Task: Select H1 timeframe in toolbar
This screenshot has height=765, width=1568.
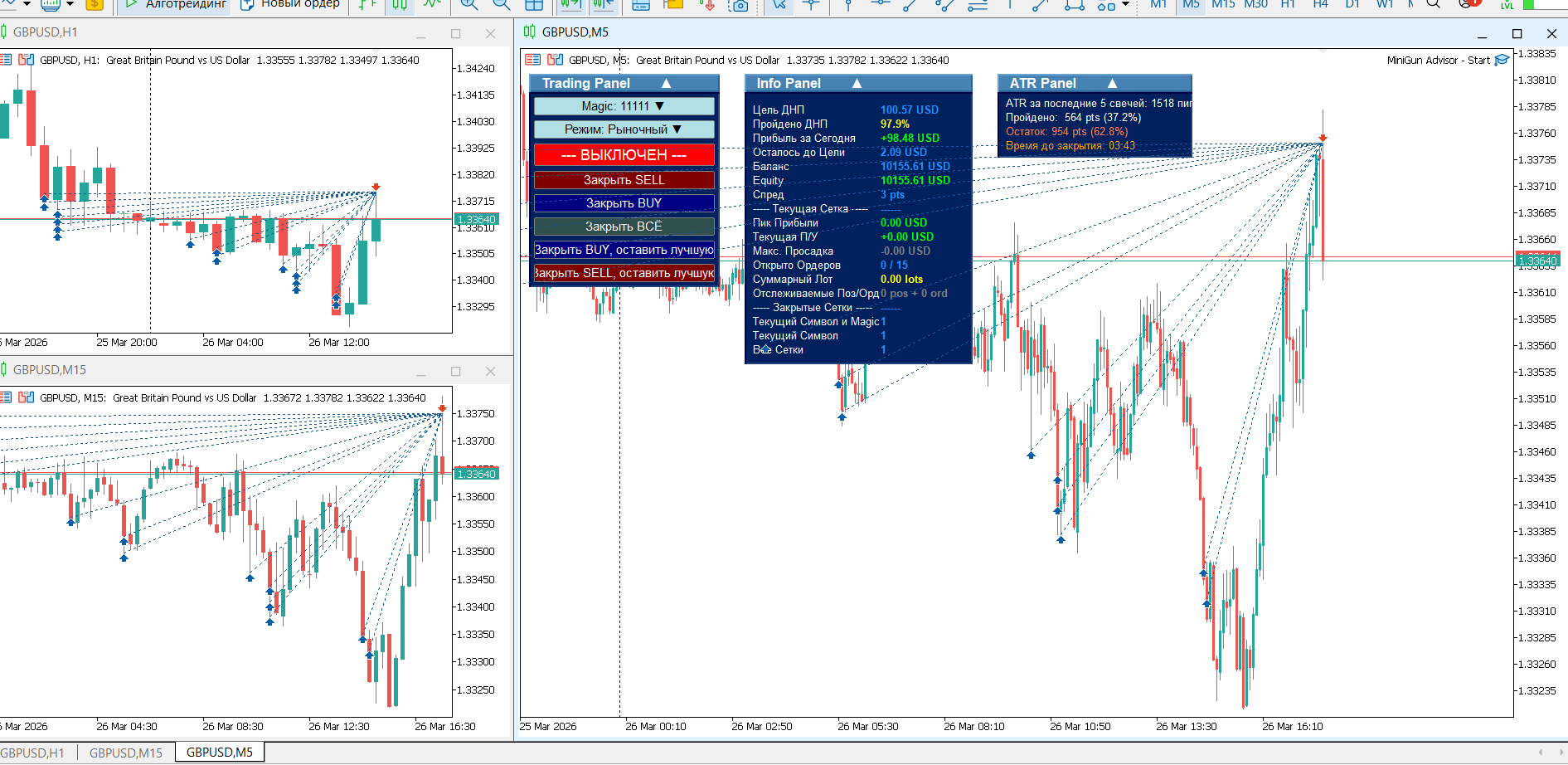Action: [1288, 4]
